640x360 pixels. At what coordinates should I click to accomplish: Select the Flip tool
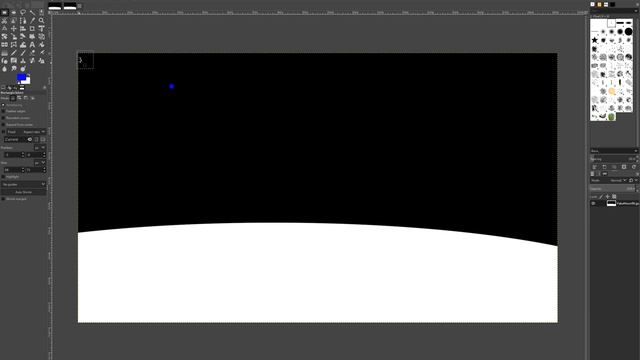[4, 44]
